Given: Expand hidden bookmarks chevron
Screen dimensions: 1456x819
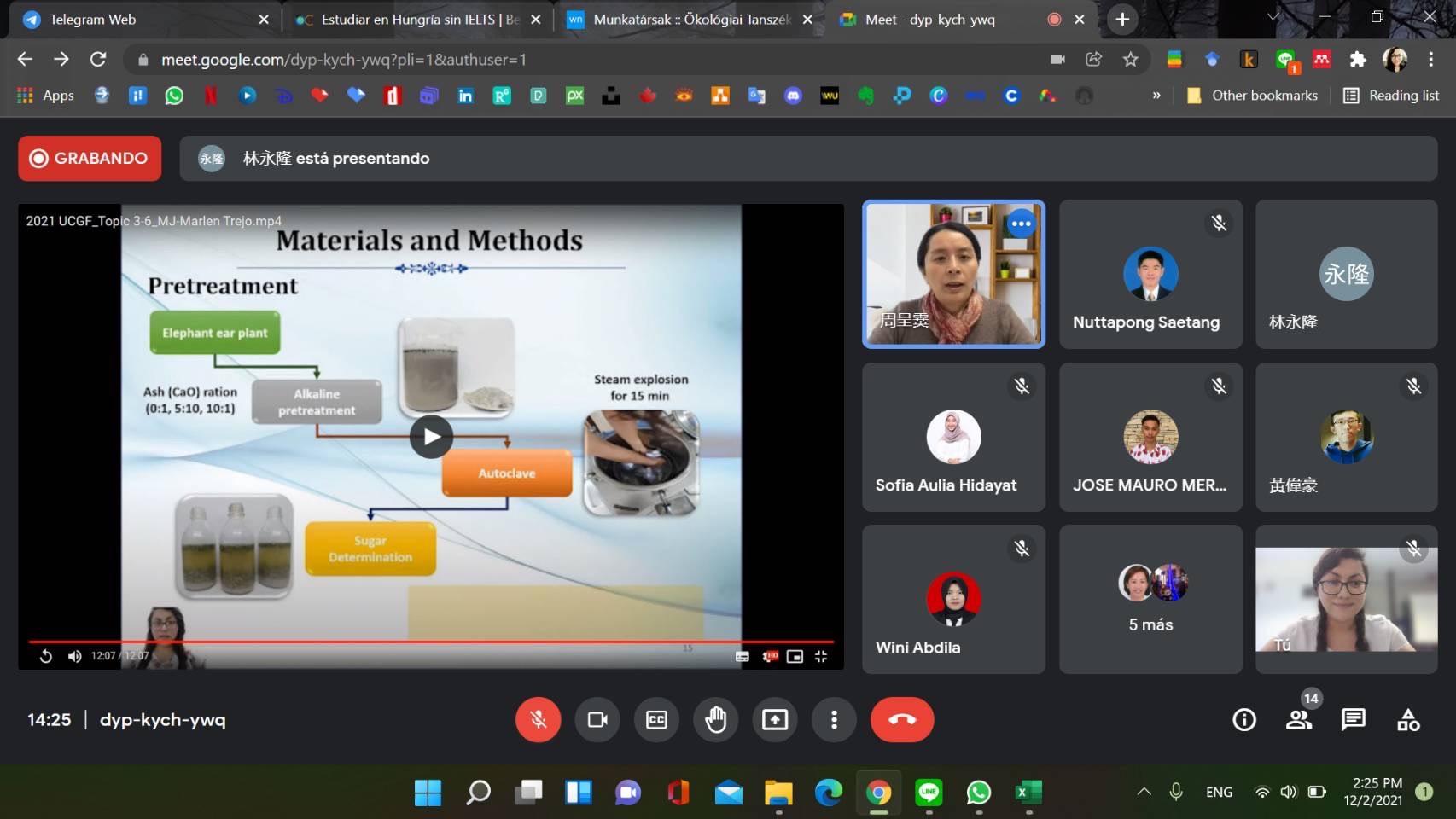Looking at the screenshot, I should [x=1156, y=96].
